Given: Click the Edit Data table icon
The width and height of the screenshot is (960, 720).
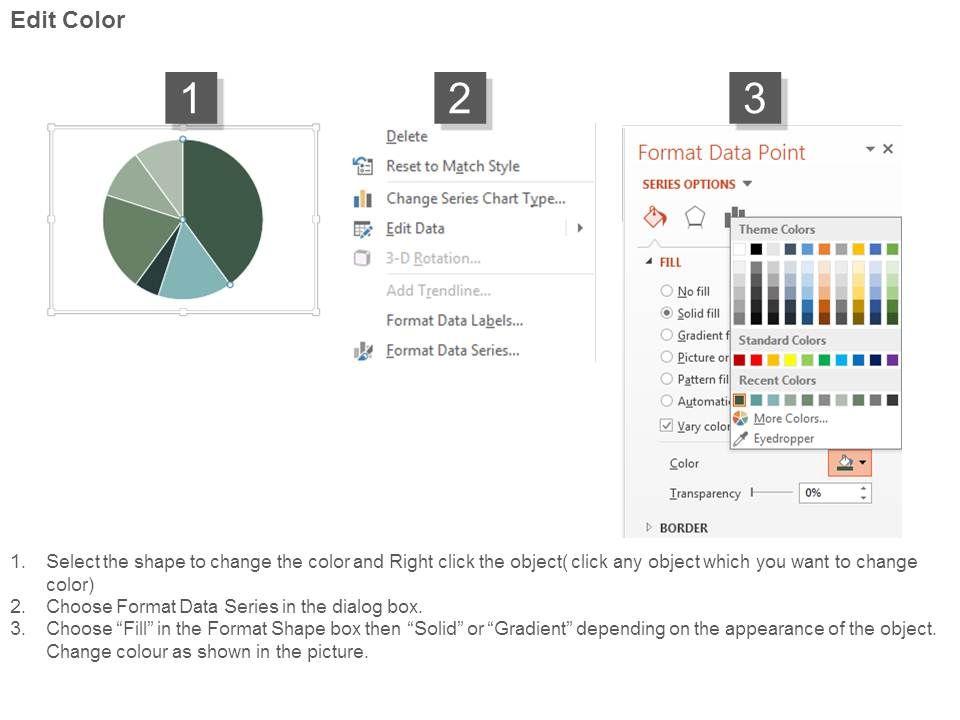Looking at the screenshot, I should (362, 229).
